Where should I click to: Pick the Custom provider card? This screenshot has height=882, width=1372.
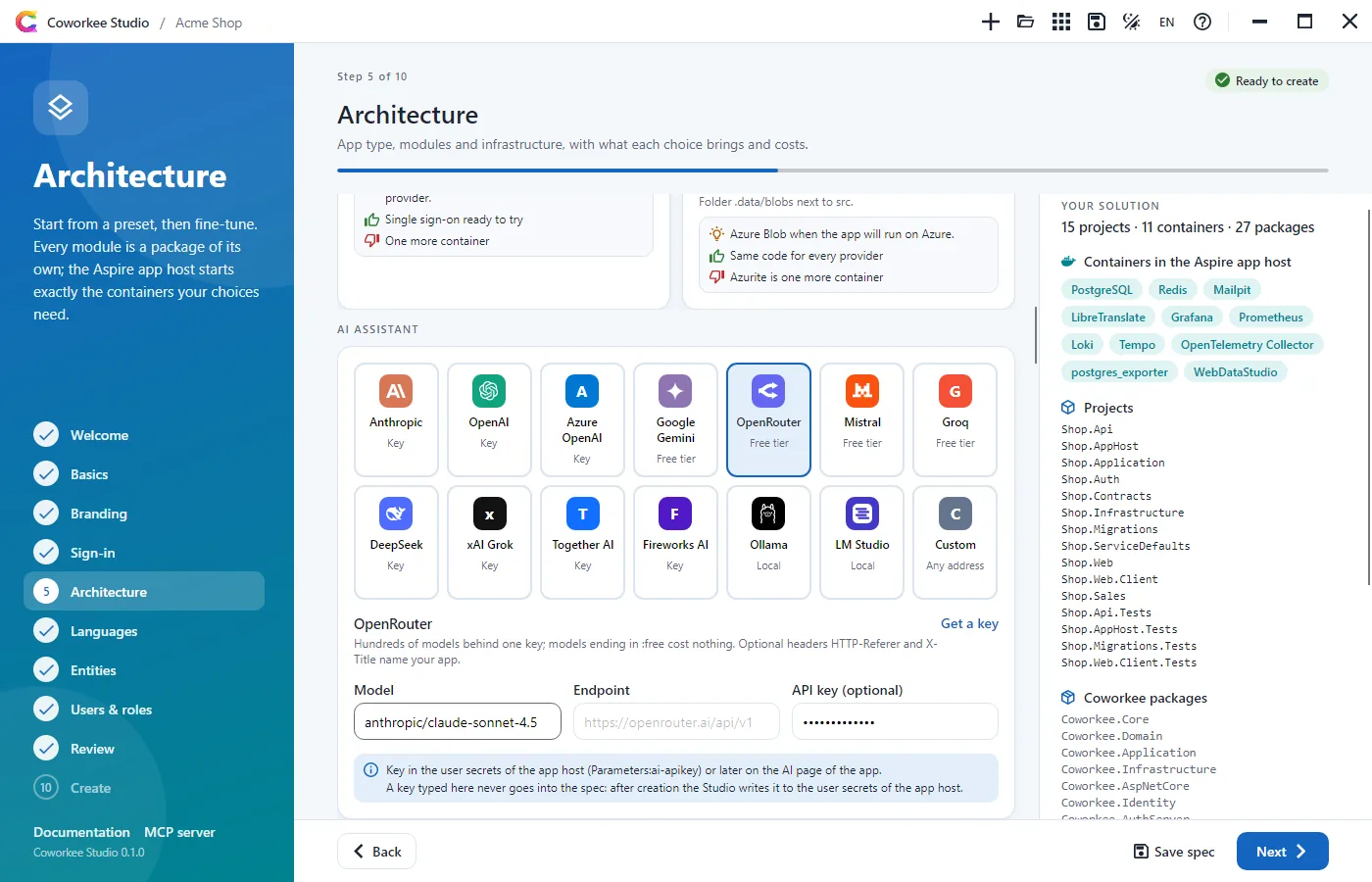(x=955, y=542)
